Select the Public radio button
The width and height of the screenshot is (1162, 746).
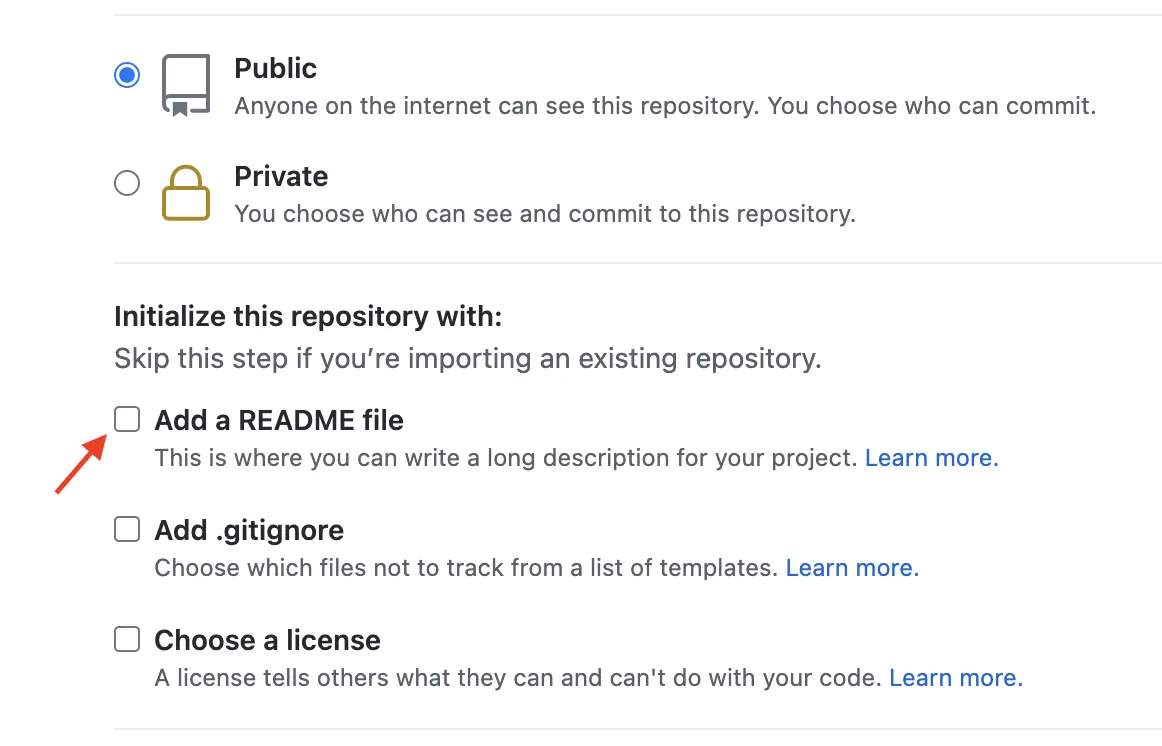[x=127, y=75]
